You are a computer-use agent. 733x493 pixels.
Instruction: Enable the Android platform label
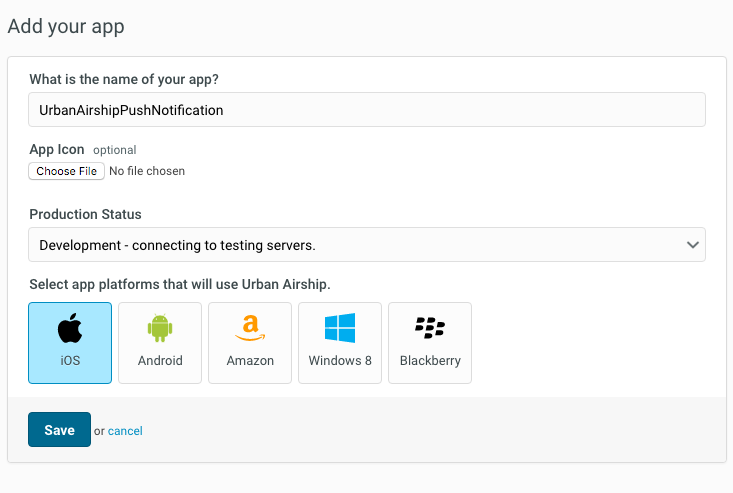point(160,361)
